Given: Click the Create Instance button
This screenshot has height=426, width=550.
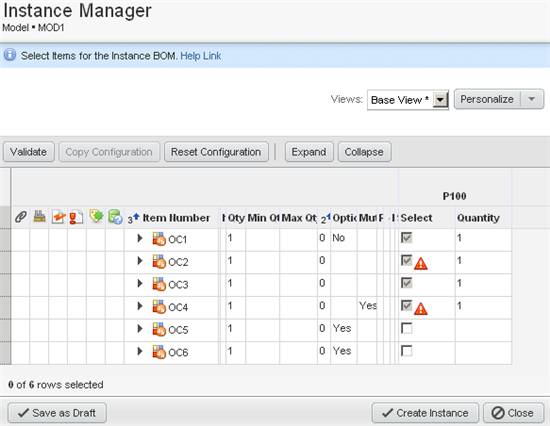Looking at the screenshot, I should pyautogui.click(x=425, y=413).
